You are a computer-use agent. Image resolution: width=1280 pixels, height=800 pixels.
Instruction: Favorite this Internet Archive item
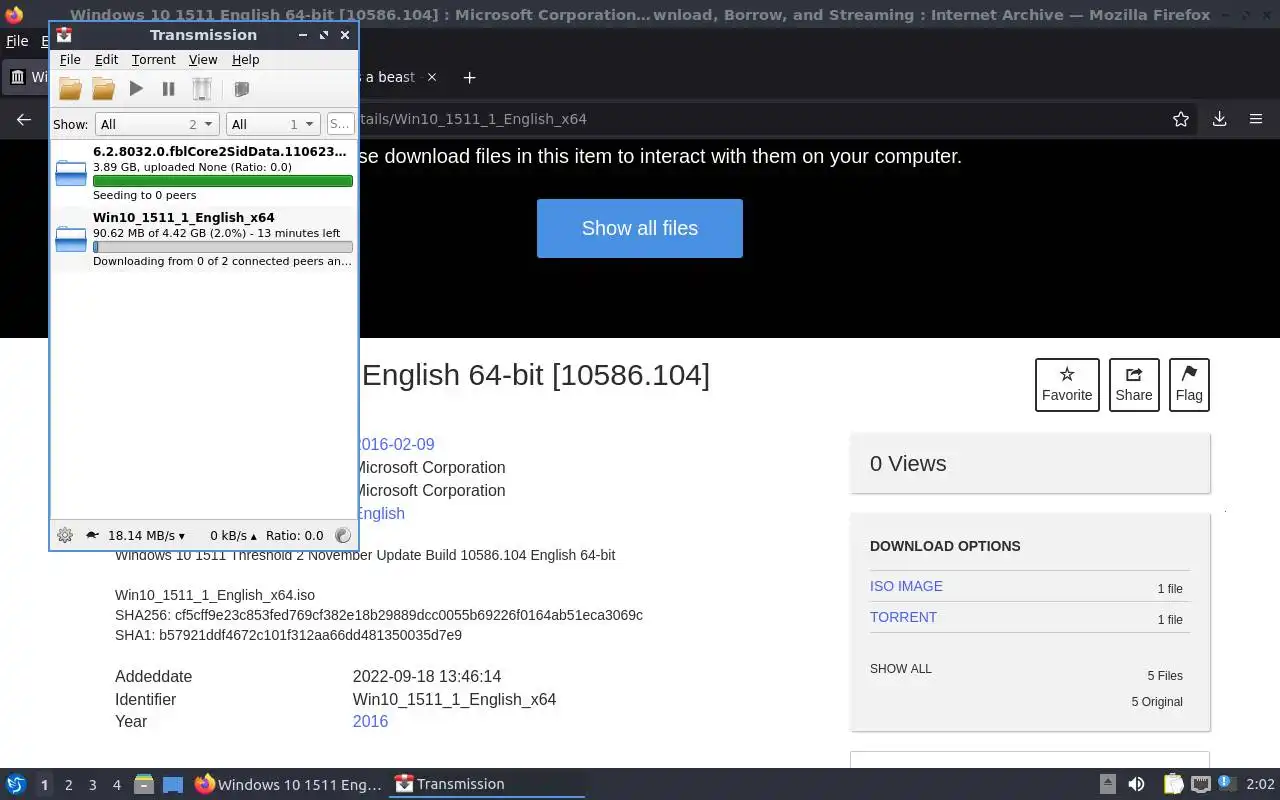(1067, 385)
